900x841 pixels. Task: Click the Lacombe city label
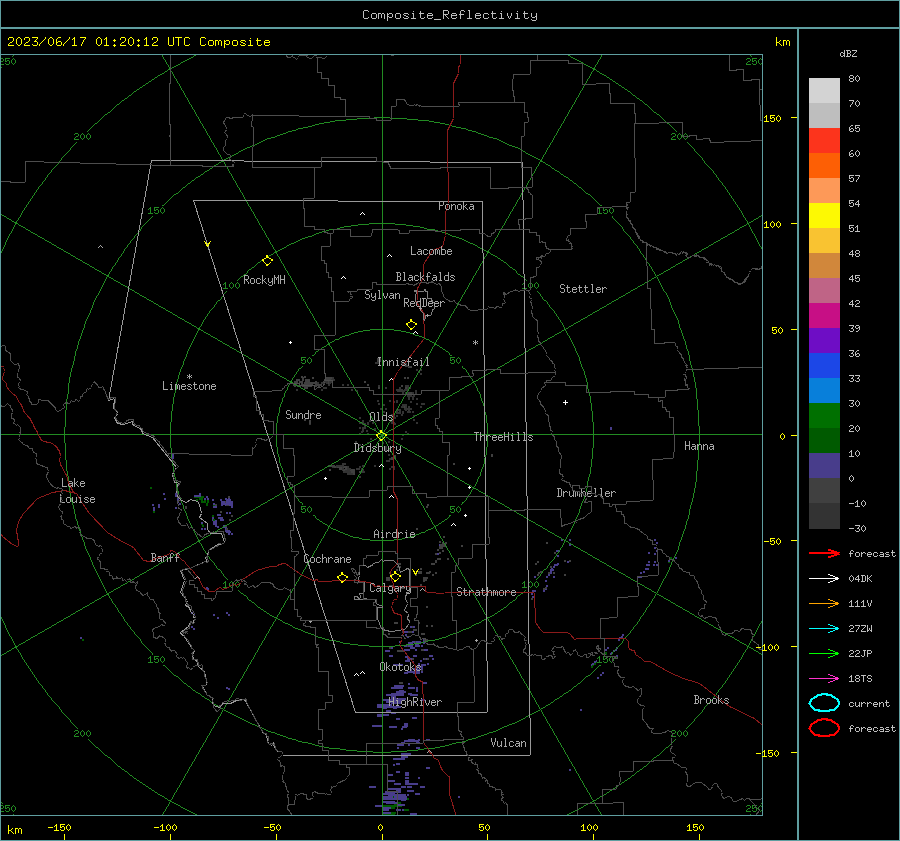coord(431,251)
